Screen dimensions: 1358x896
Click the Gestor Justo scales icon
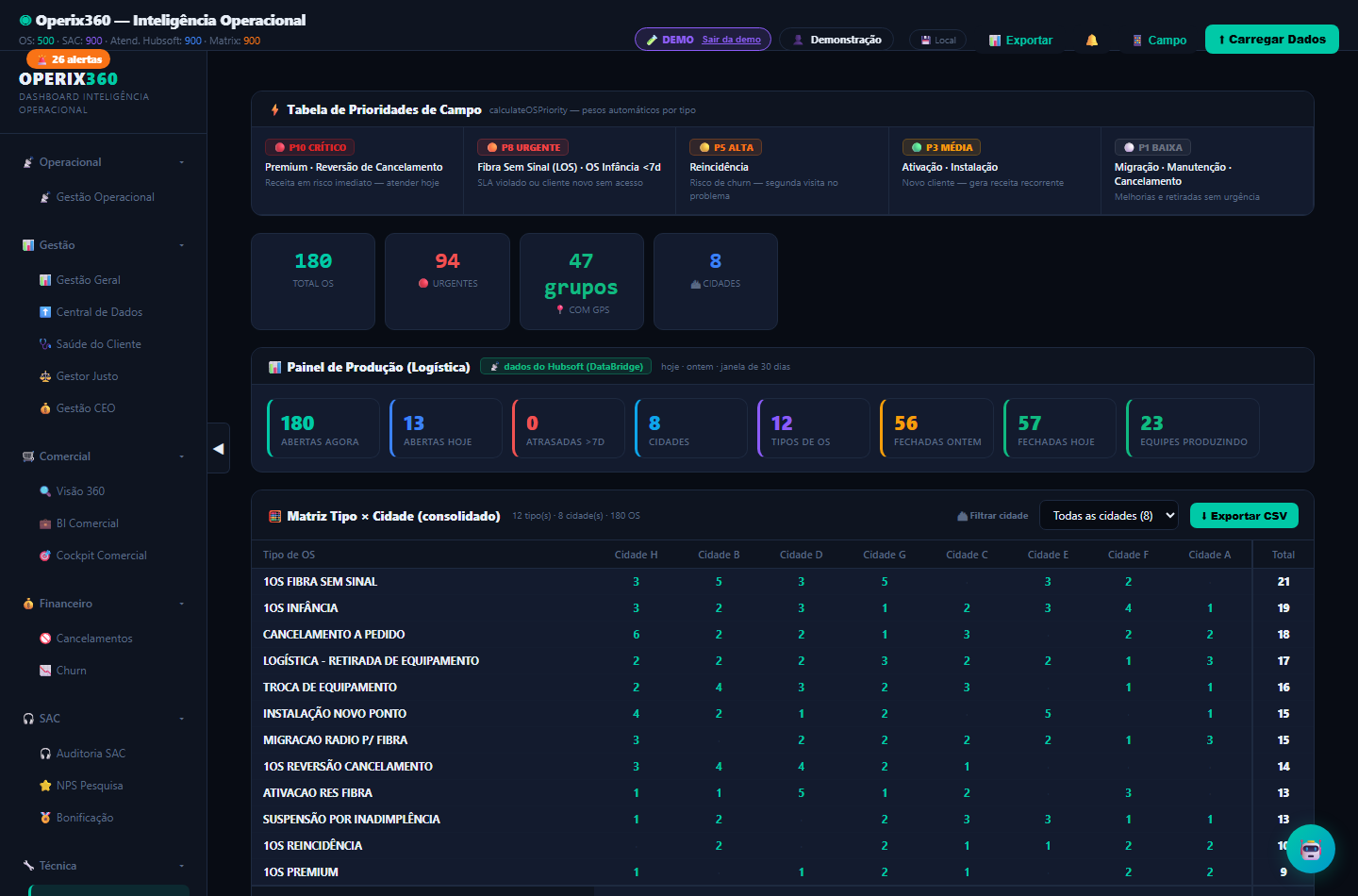tap(45, 376)
